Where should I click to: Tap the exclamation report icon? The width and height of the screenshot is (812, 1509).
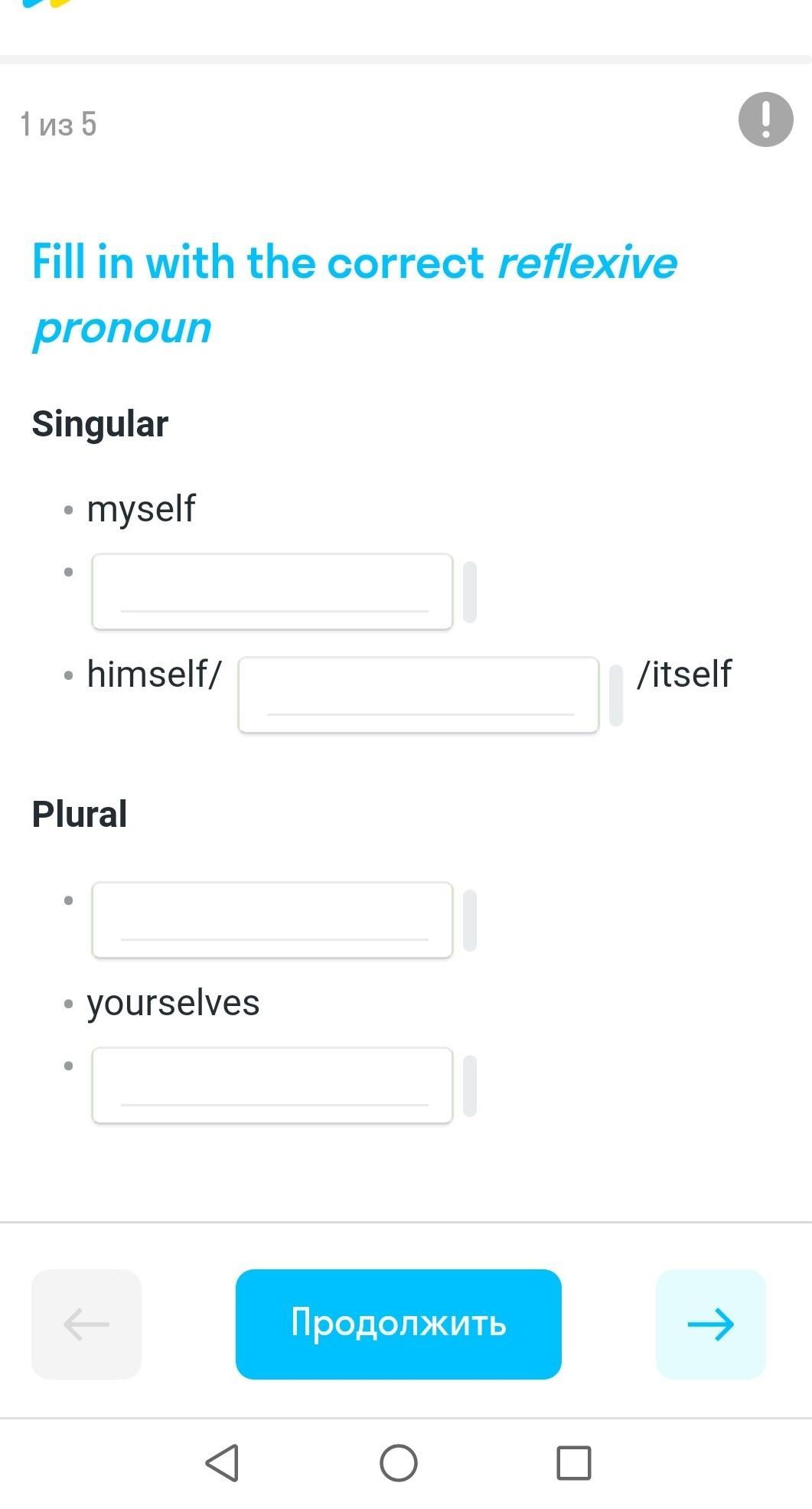pyautogui.click(x=765, y=119)
